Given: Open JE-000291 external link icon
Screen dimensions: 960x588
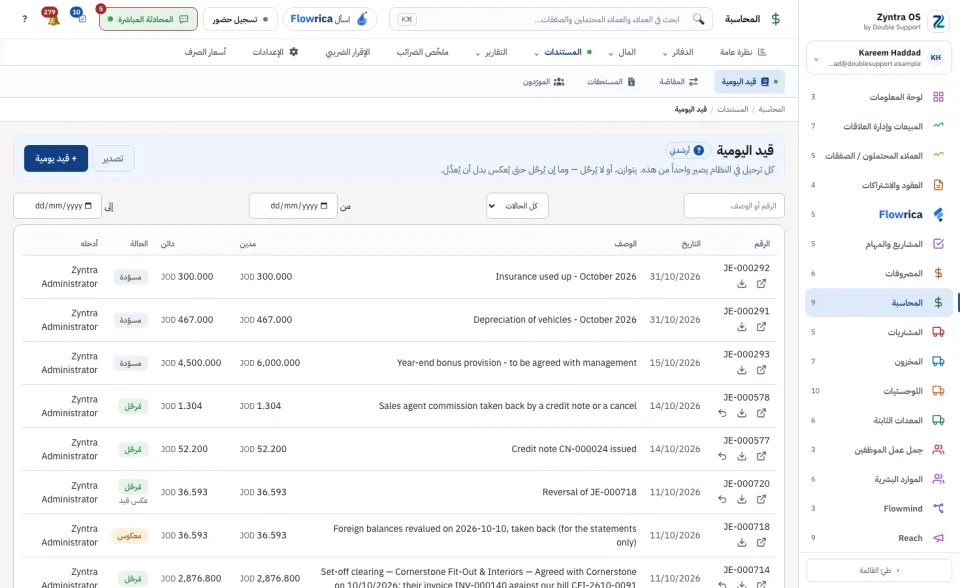Looking at the screenshot, I should [x=761, y=326].
